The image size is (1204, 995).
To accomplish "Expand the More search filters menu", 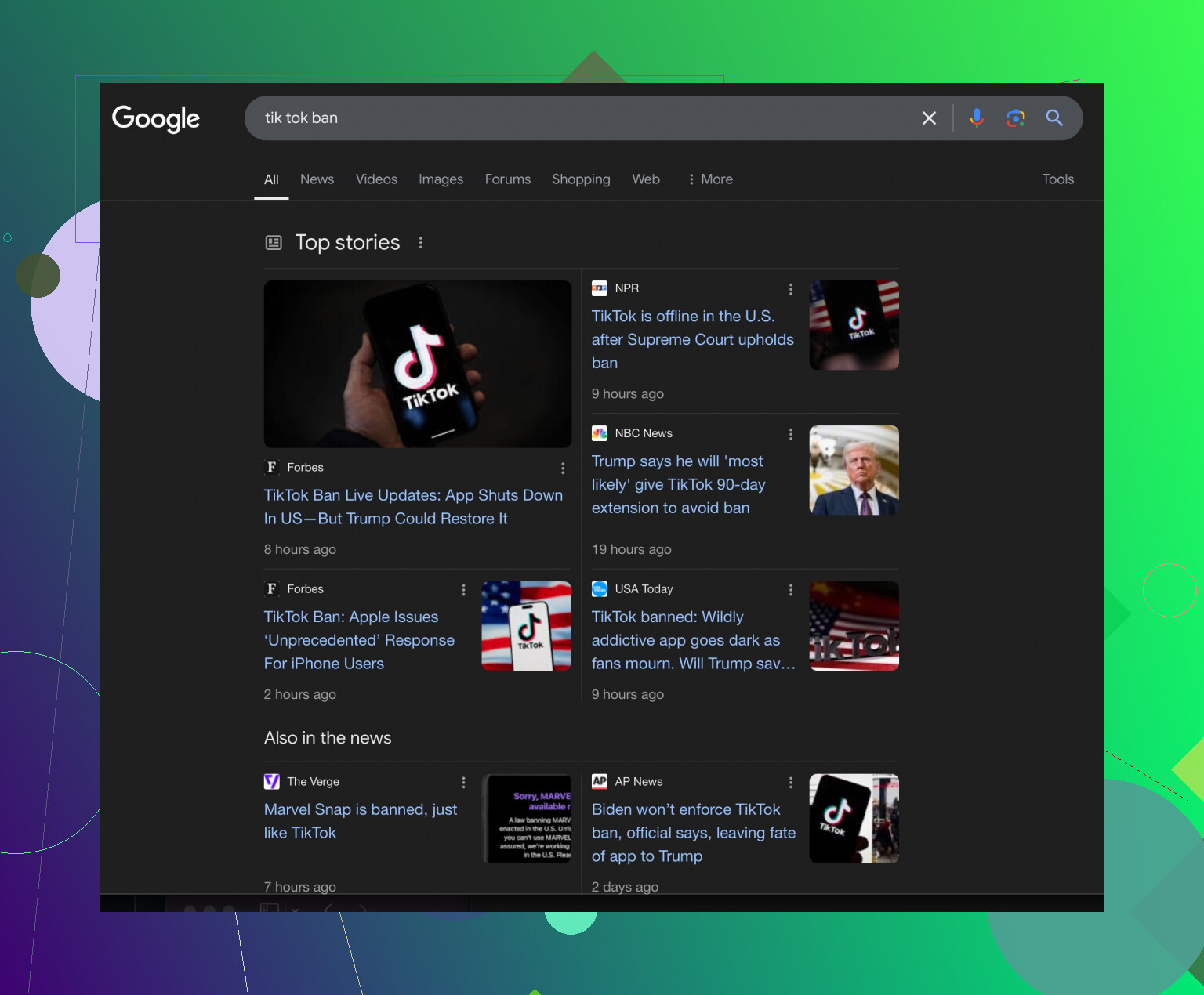I will (x=710, y=179).
